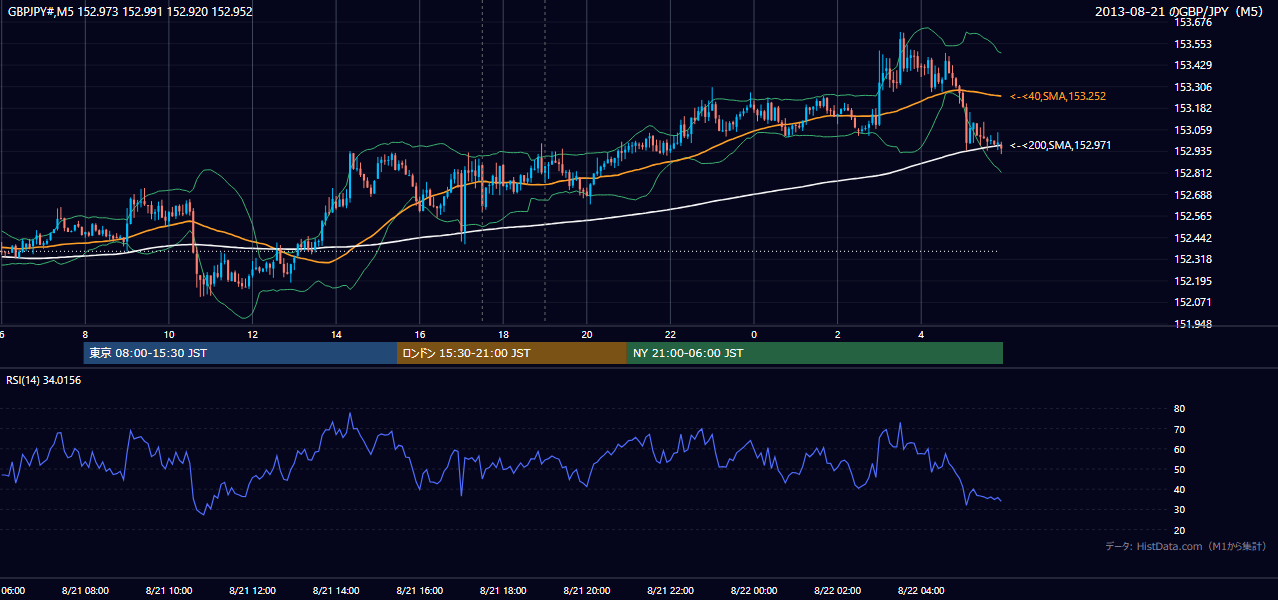
Task: Click the 153.553 price axis label
Action: (1192, 44)
